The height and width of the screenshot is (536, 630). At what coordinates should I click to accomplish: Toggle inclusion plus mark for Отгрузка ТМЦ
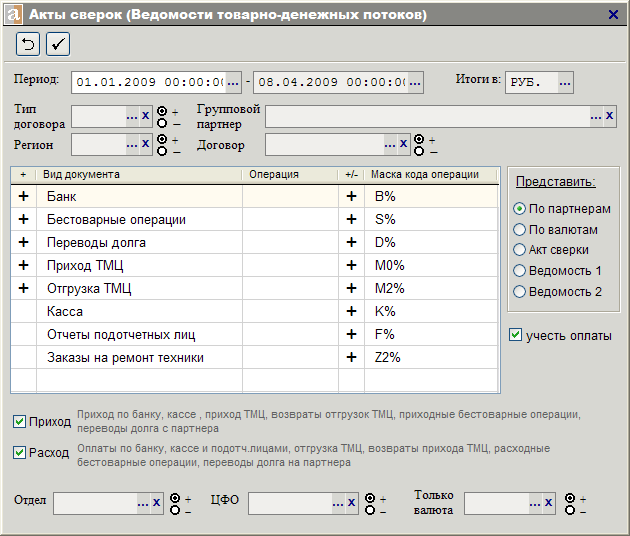coord(24,288)
